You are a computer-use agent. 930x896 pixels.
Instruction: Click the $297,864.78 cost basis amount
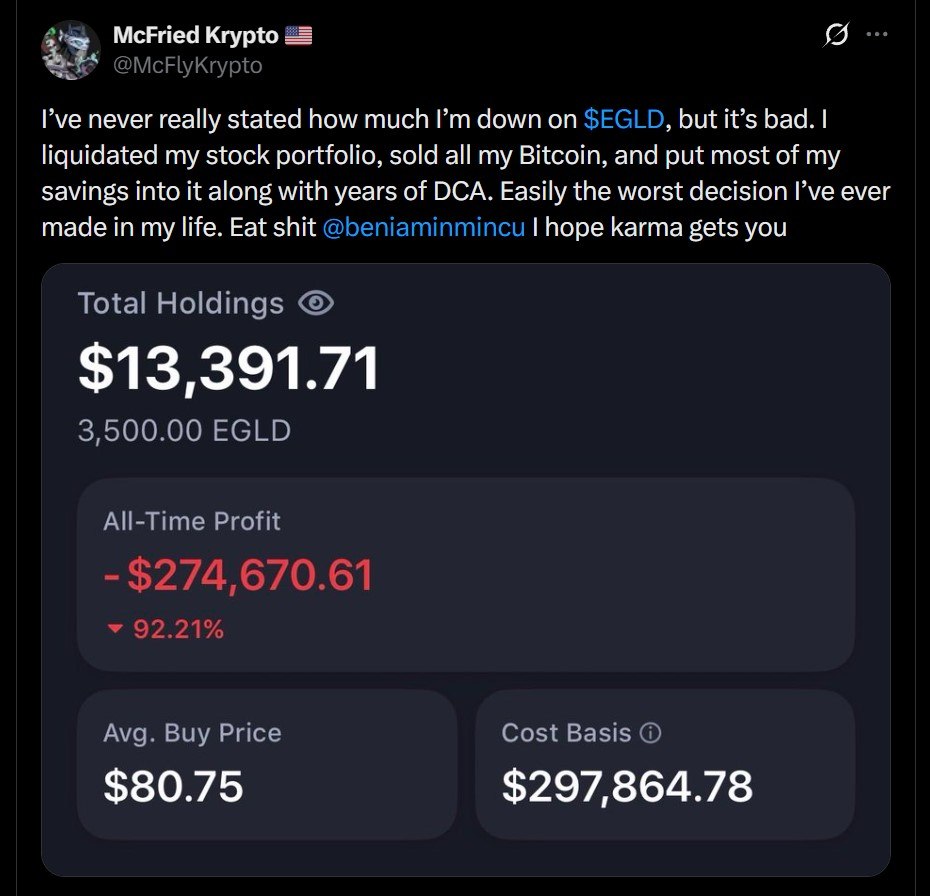[627, 786]
